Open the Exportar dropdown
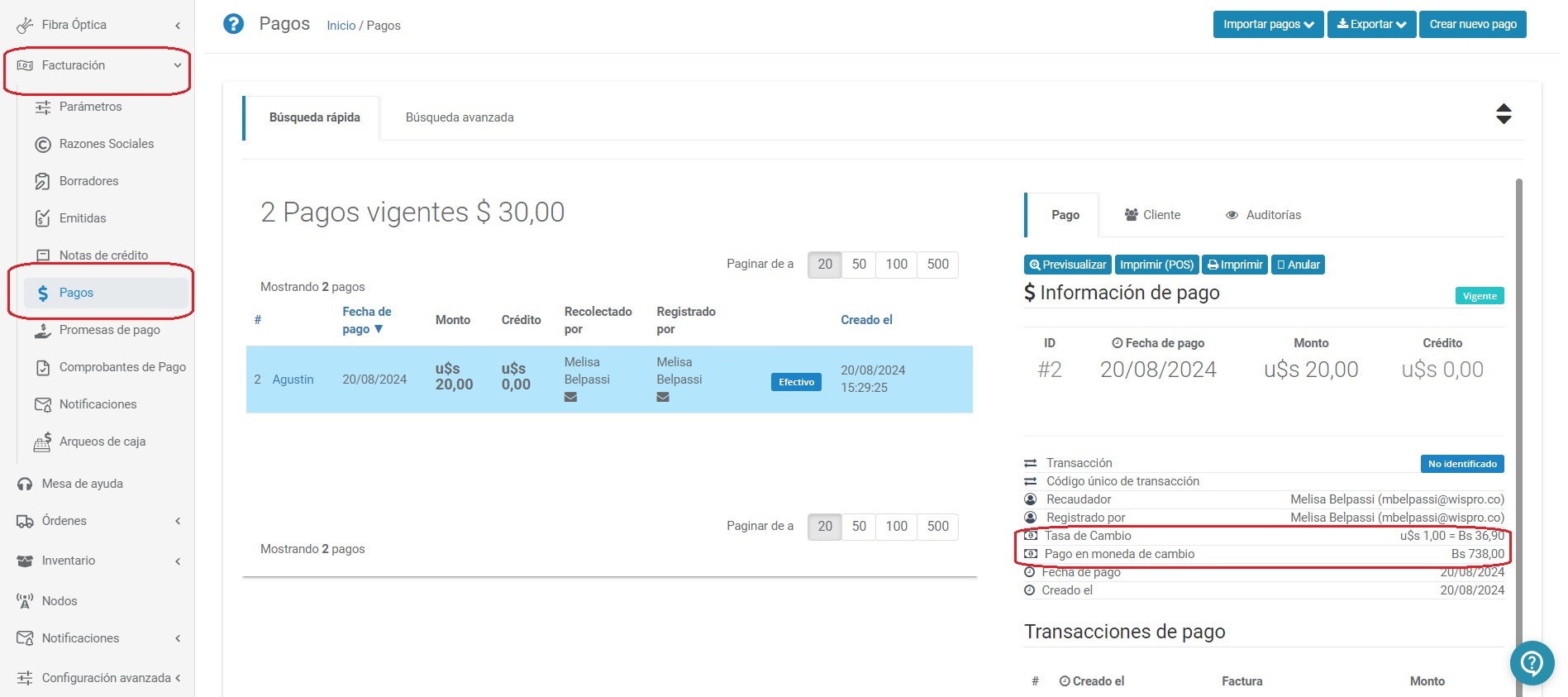The height and width of the screenshot is (697, 1568). (x=1371, y=24)
